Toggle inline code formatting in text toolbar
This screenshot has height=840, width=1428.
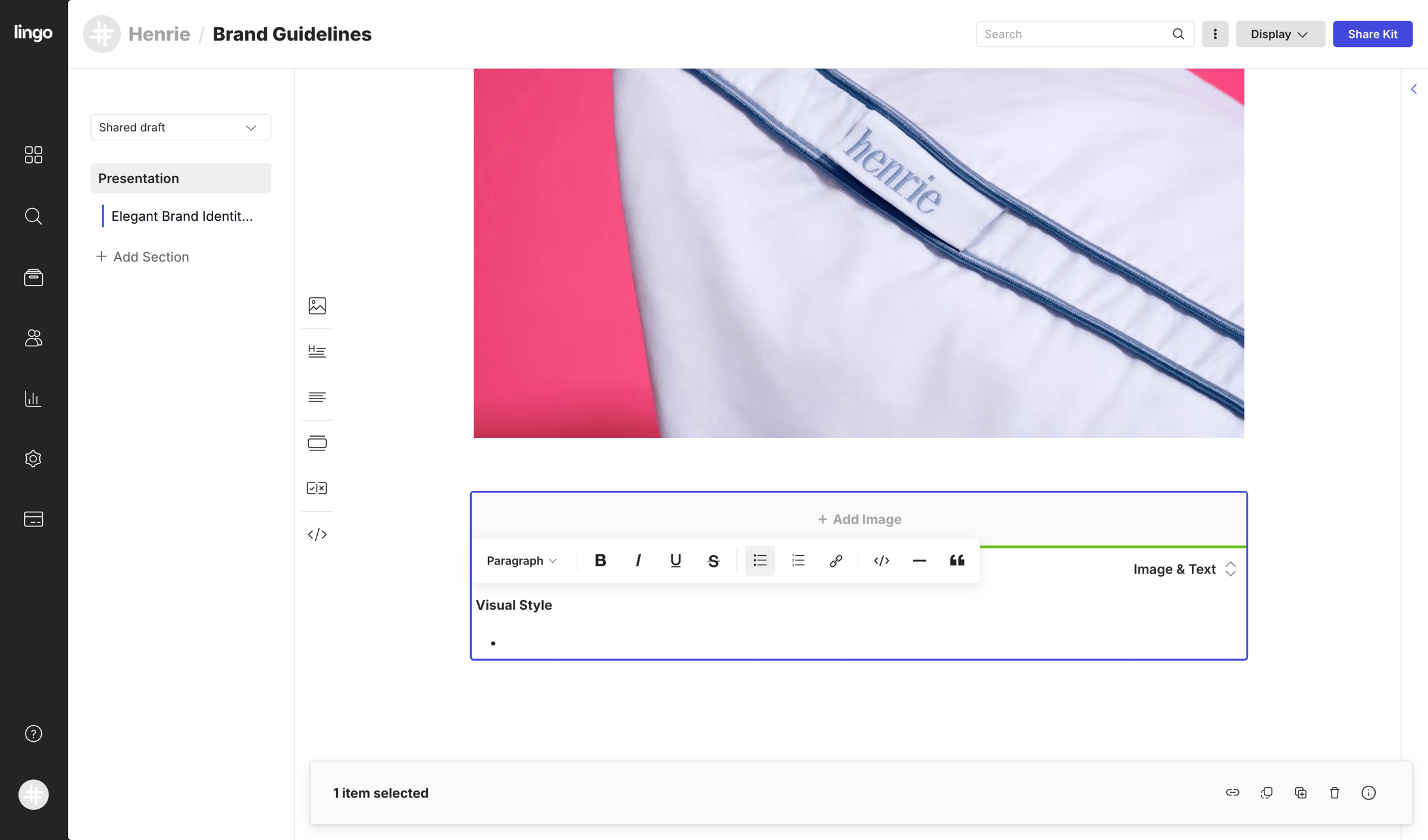click(882, 560)
